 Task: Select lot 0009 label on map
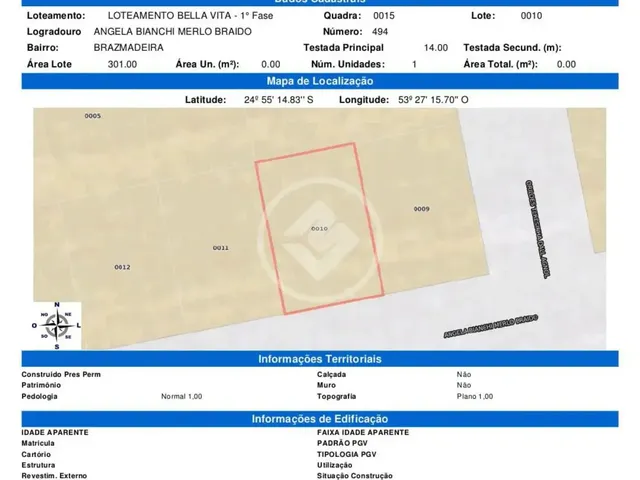[x=422, y=209]
